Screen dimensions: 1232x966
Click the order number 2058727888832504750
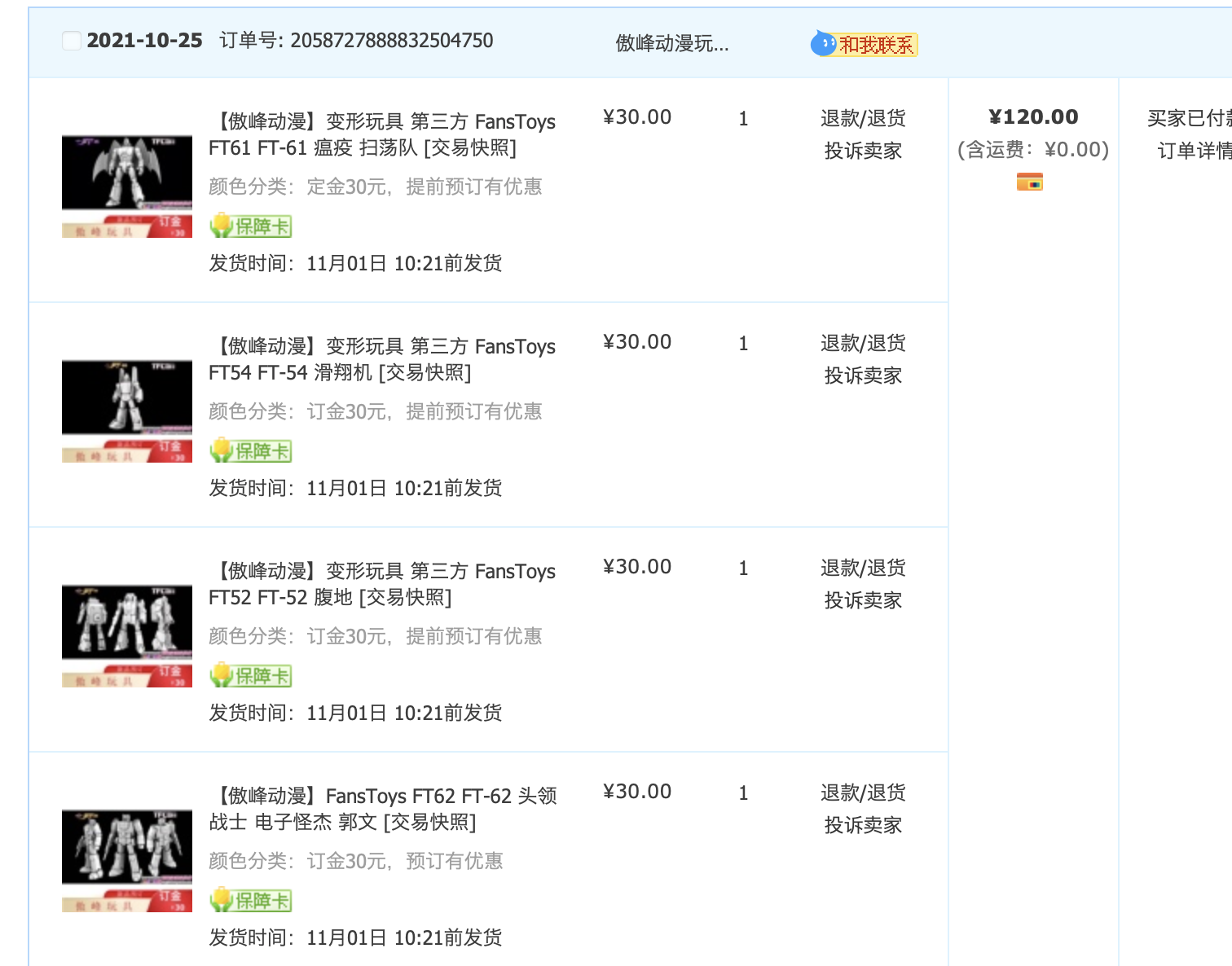[392, 41]
